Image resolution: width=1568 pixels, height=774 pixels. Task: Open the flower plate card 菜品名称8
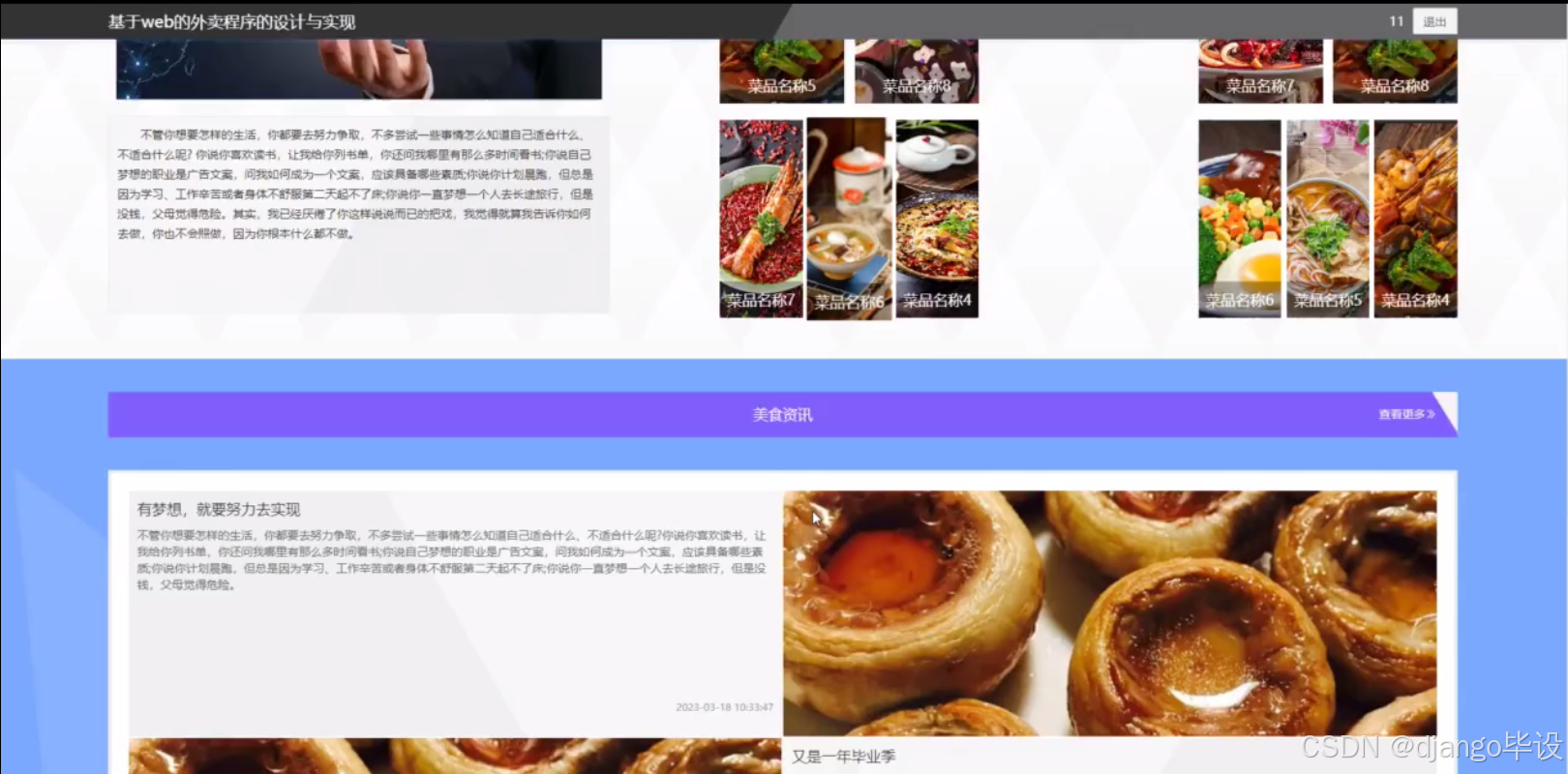coord(917,71)
